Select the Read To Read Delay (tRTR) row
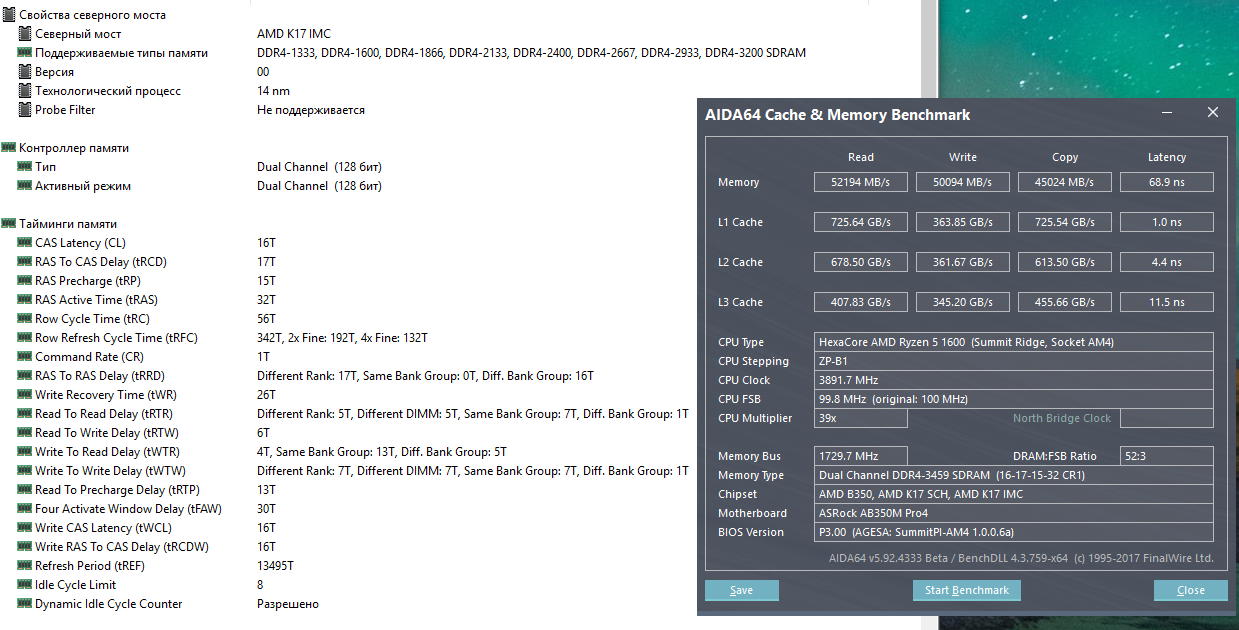Image resolution: width=1239 pixels, height=630 pixels. tap(354, 414)
